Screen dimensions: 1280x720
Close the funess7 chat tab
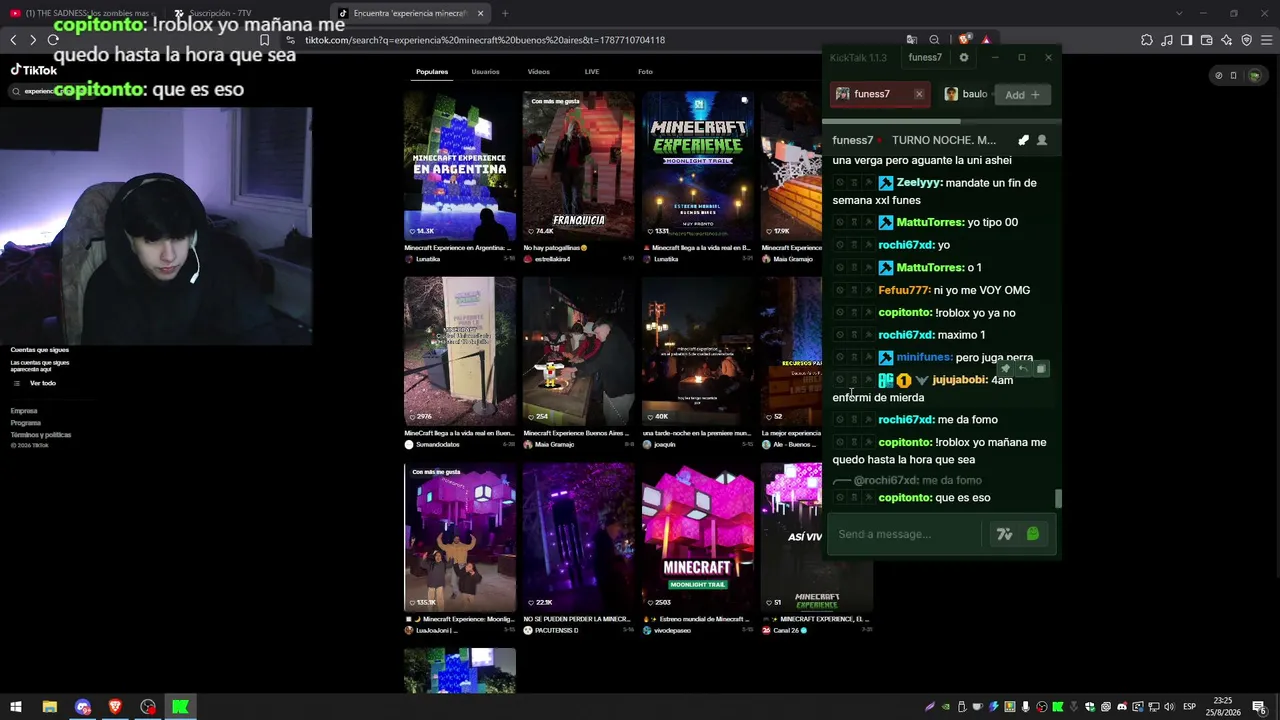click(x=919, y=94)
